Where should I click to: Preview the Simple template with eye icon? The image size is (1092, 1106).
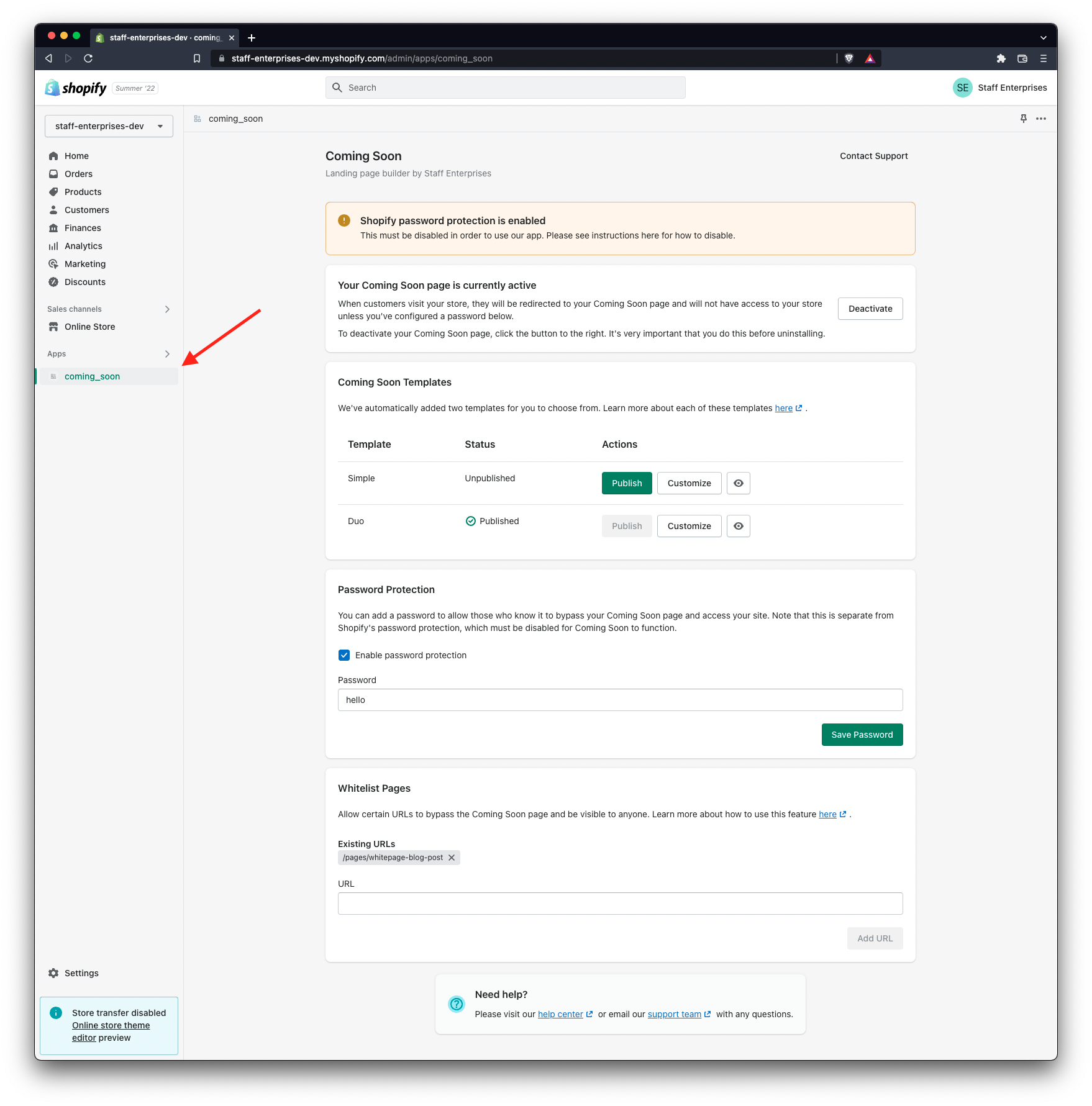(738, 483)
